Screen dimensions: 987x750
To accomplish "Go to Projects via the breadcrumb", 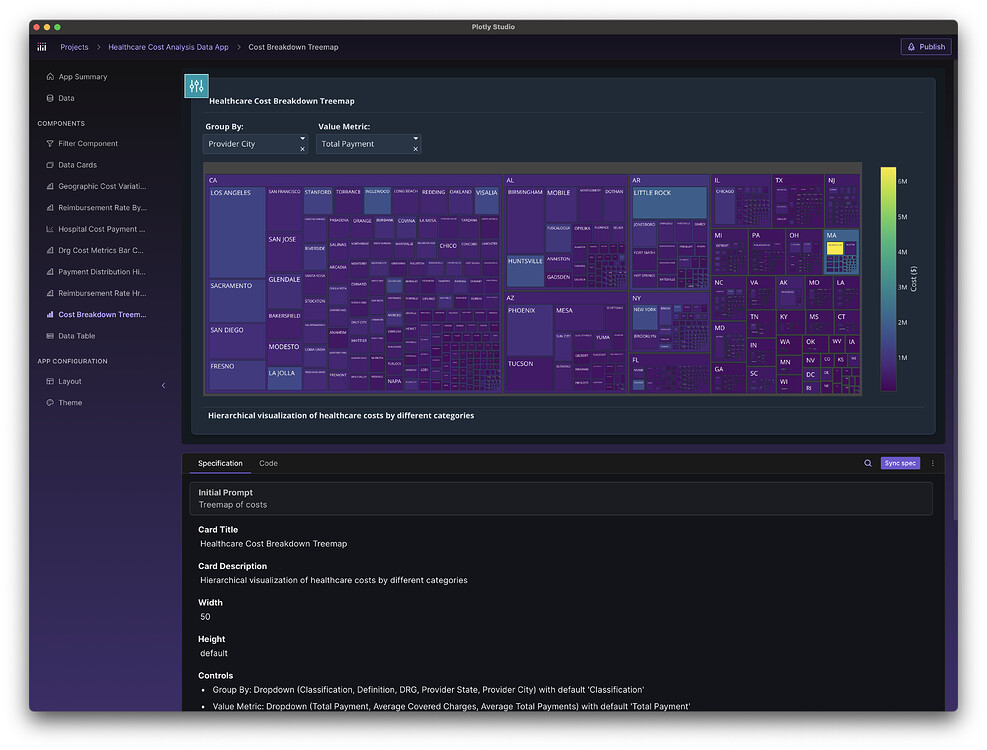I will pos(74,46).
